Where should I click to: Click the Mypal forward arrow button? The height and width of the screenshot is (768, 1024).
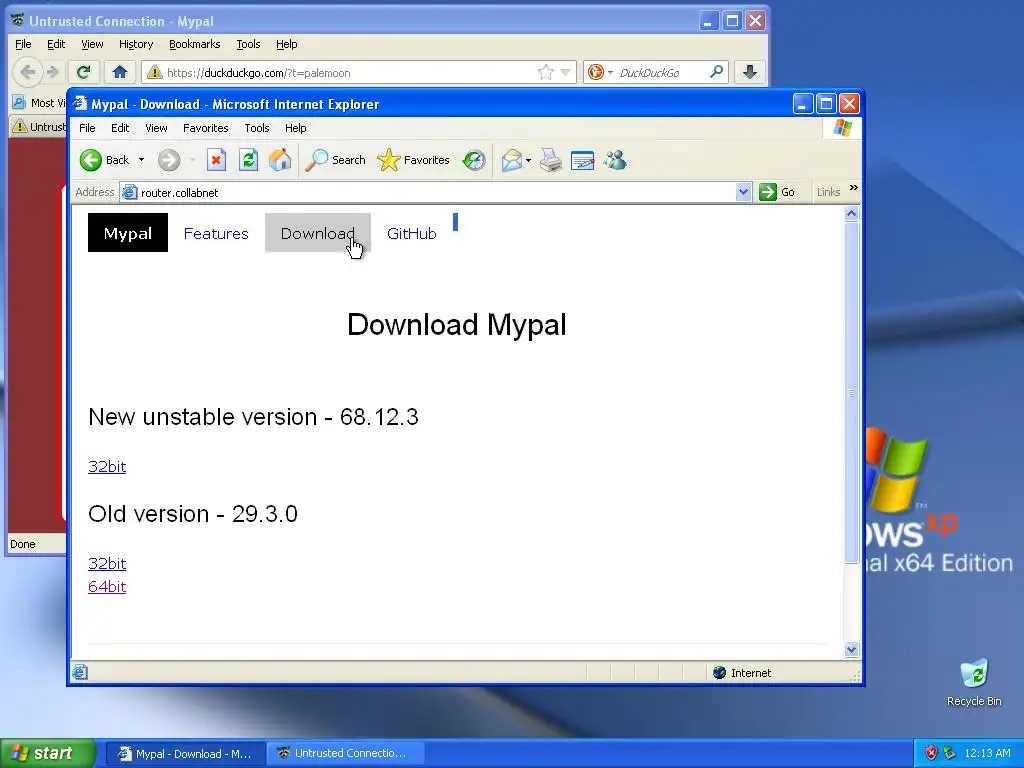53,72
